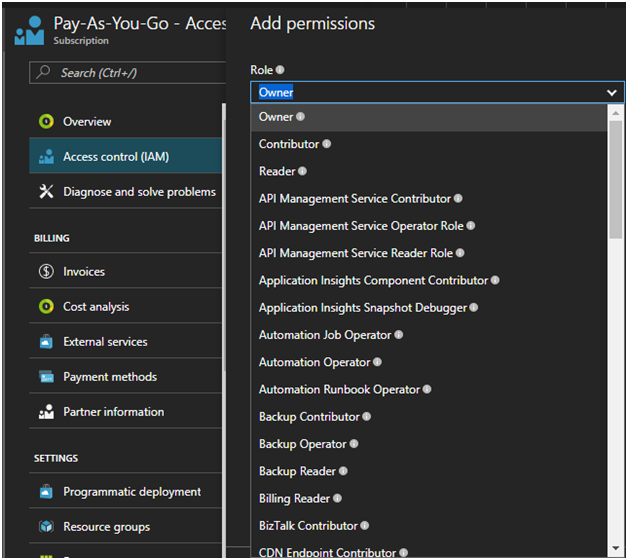
Task: Click info icon beside API Management Service Reader Role
Action: click(460, 253)
